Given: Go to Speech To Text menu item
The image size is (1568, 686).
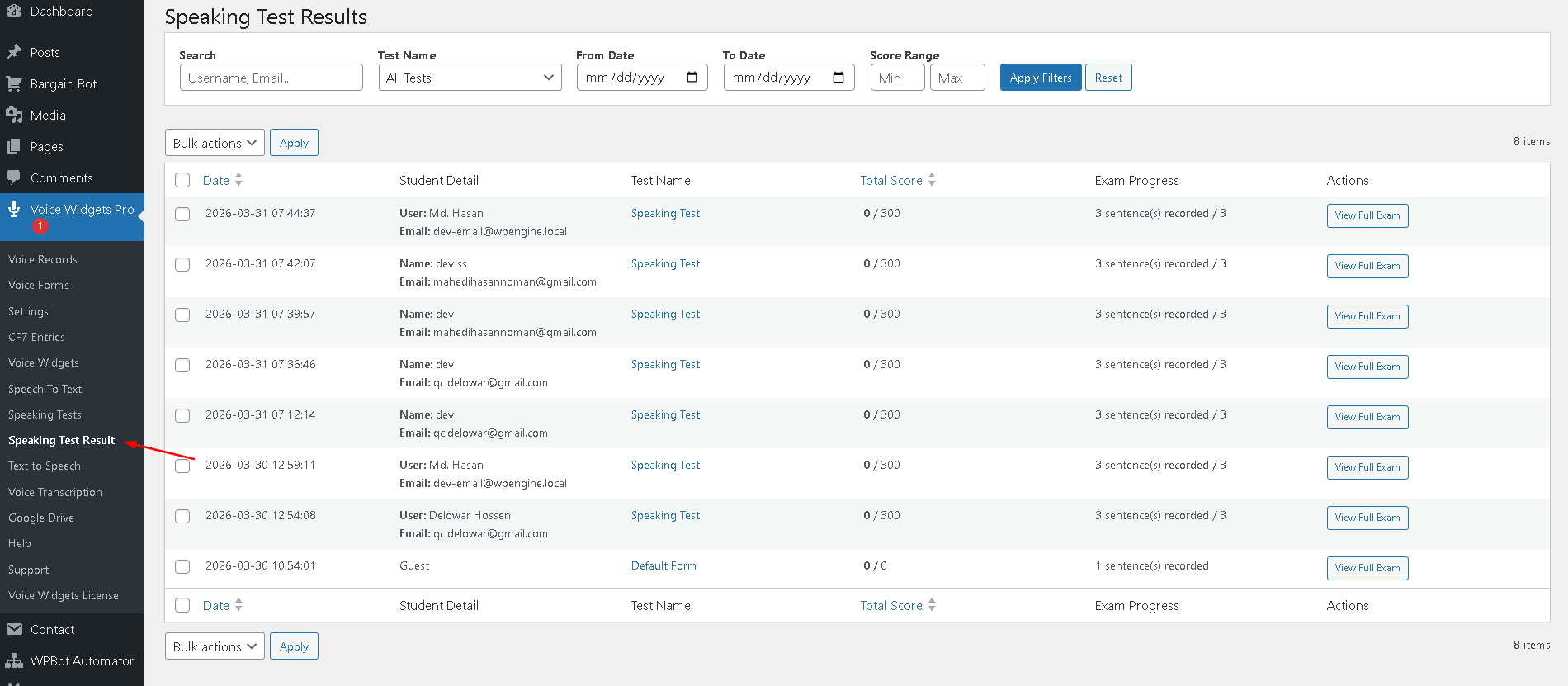Looking at the screenshot, I should pos(45,389).
